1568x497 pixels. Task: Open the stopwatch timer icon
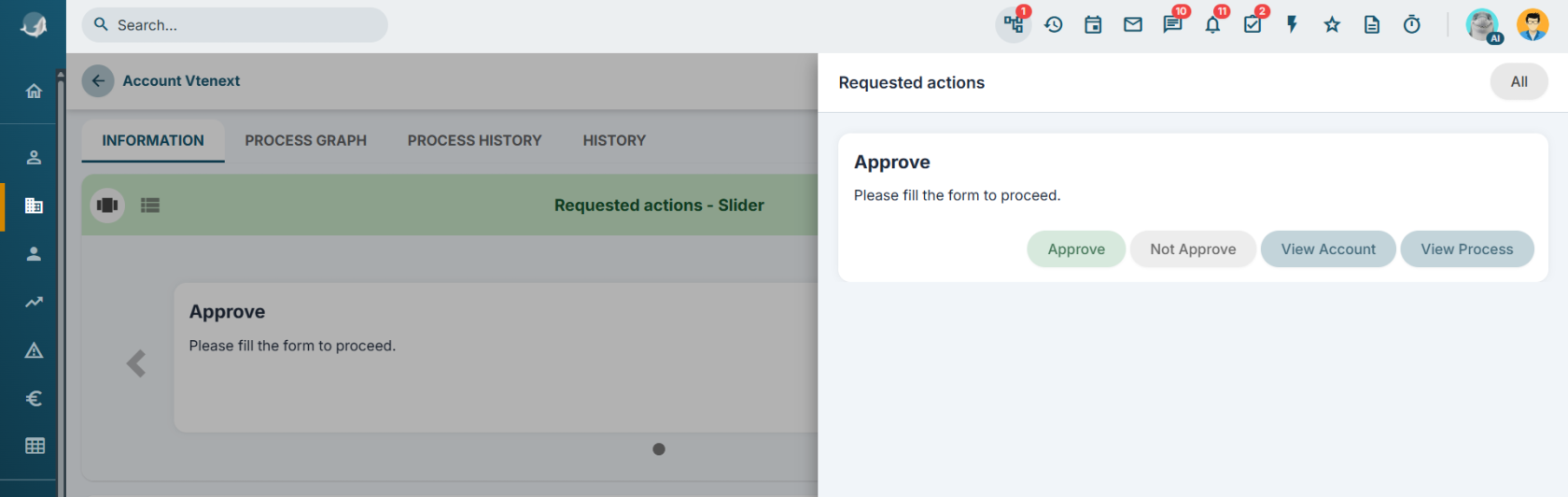click(1412, 24)
